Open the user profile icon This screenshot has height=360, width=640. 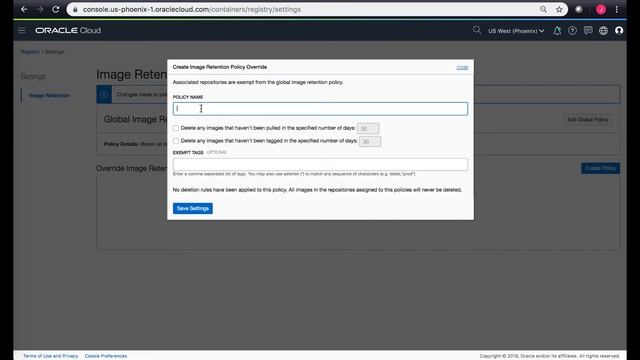coord(619,31)
